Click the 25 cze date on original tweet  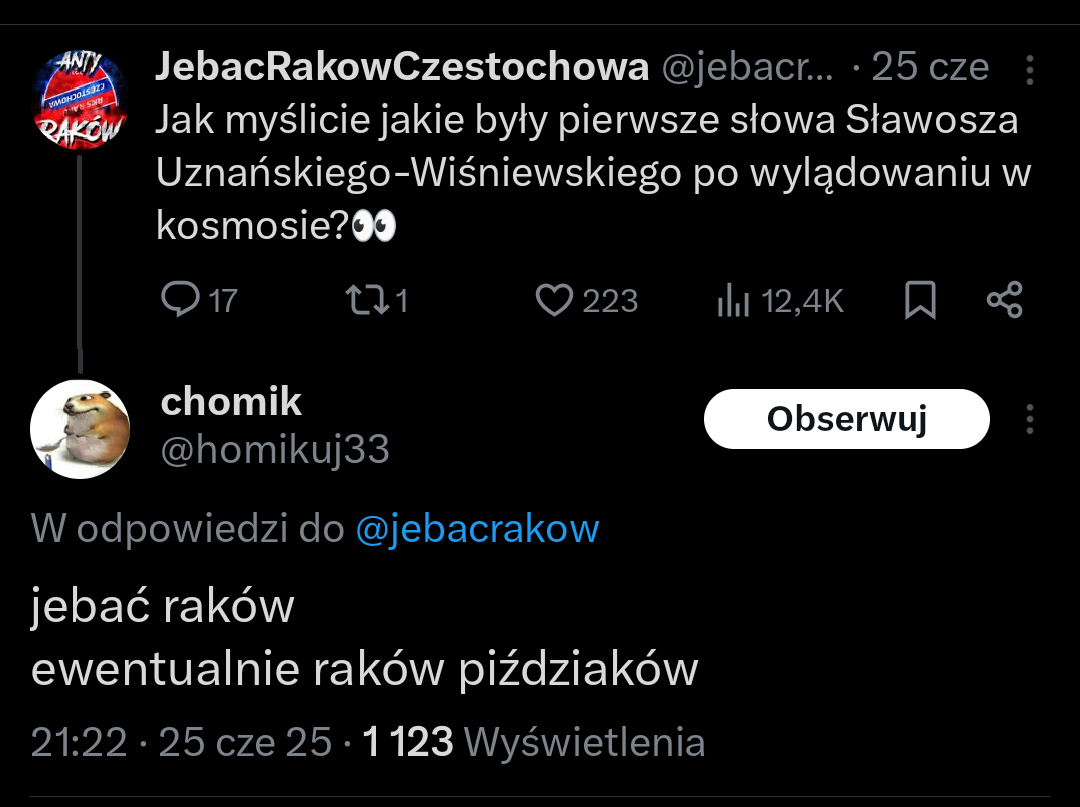(929, 67)
